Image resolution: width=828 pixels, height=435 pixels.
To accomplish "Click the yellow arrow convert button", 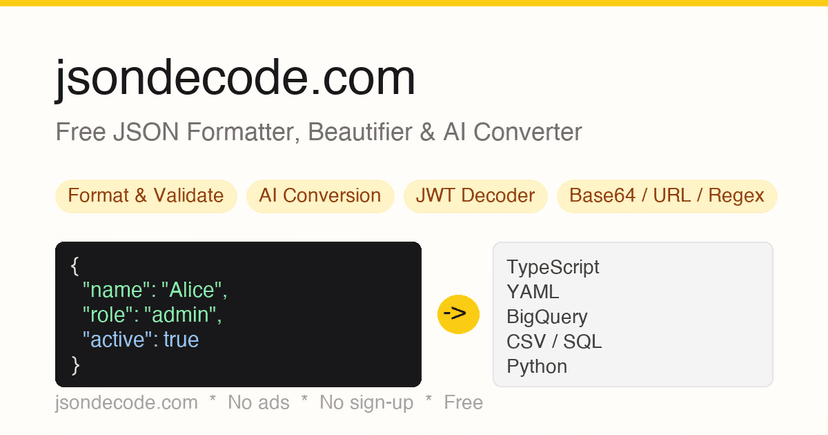I will 458,314.
